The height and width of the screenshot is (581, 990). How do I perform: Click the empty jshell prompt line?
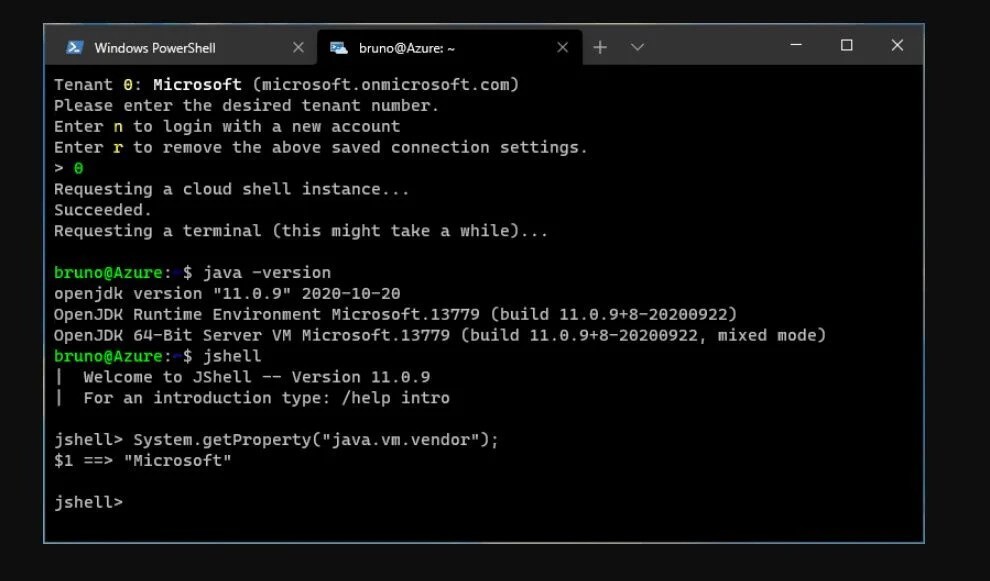pos(90,503)
